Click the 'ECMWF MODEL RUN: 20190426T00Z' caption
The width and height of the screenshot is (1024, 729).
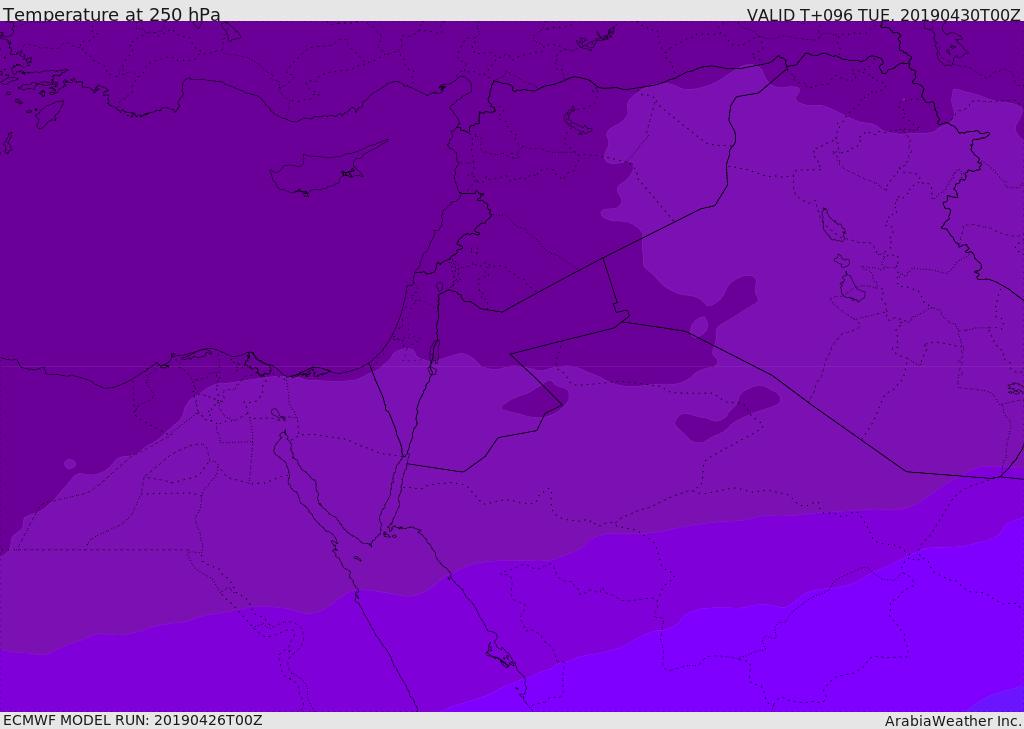point(133,720)
